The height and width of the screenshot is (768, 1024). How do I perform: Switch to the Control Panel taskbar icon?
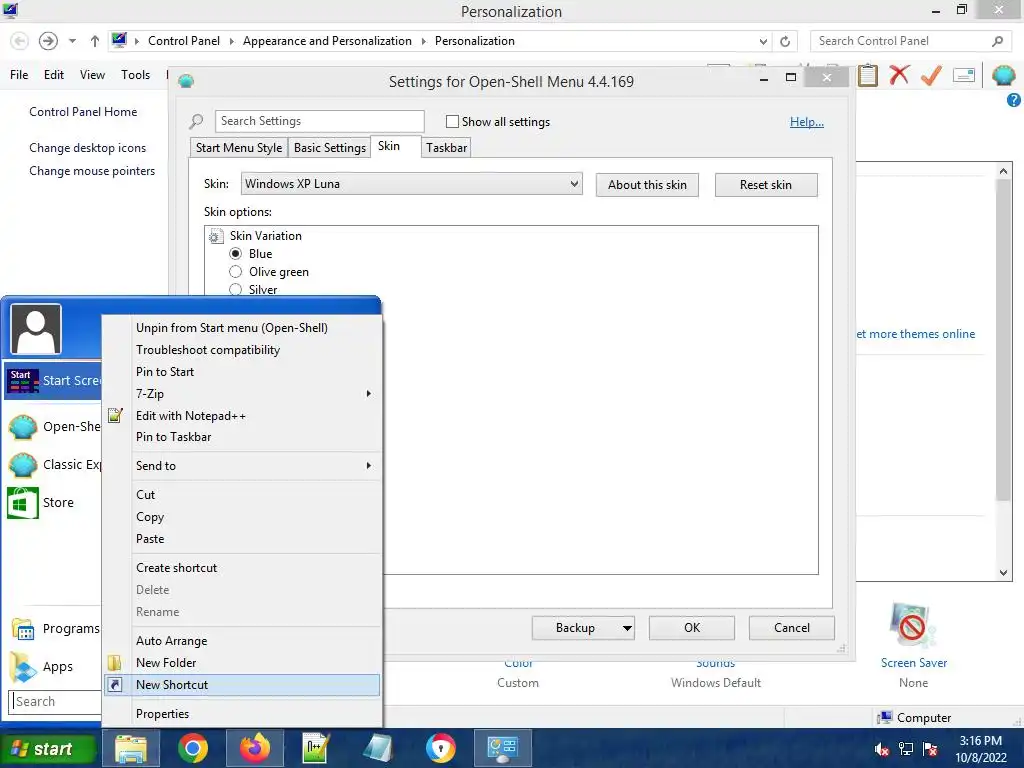tap(502, 749)
